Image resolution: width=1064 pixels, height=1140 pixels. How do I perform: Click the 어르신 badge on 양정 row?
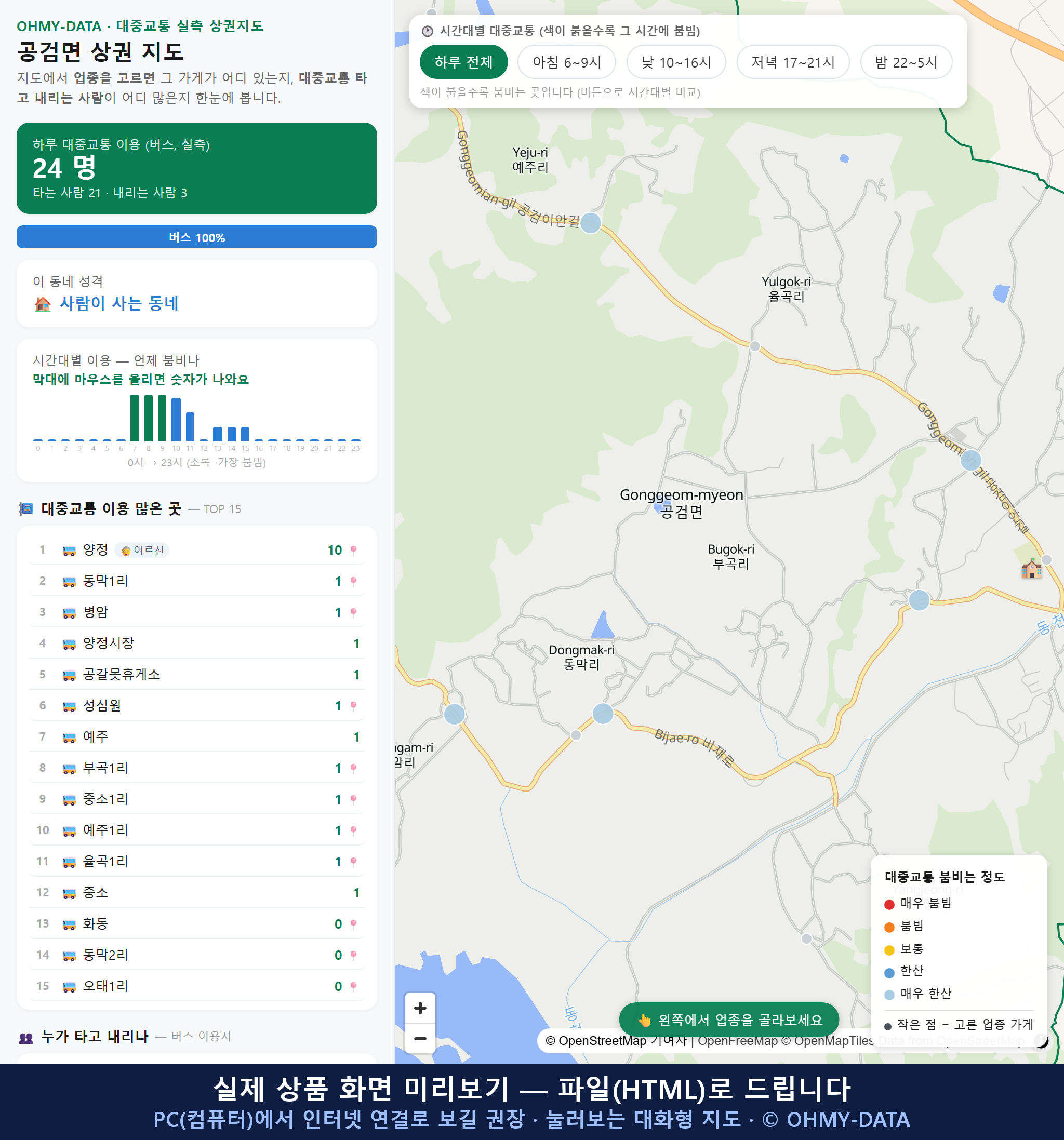(x=142, y=551)
